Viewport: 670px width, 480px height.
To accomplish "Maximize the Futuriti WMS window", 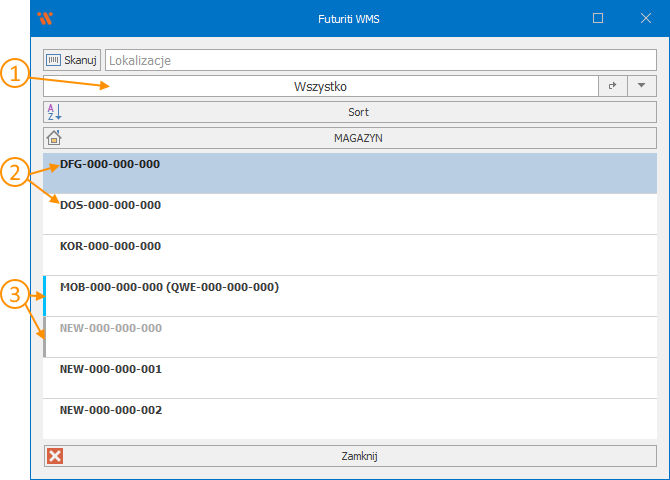I will [x=598, y=18].
